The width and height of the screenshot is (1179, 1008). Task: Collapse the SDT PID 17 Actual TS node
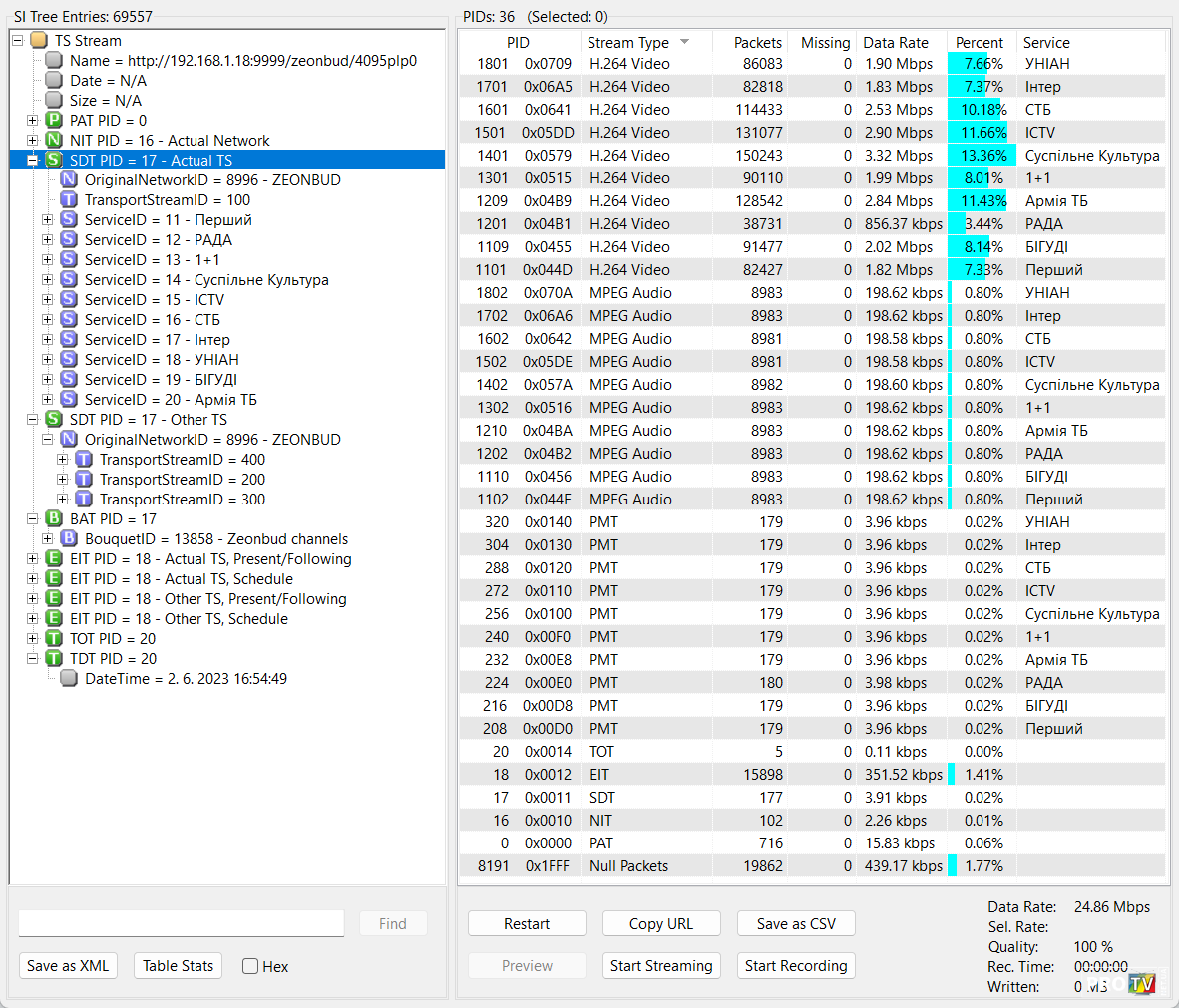tap(32, 160)
